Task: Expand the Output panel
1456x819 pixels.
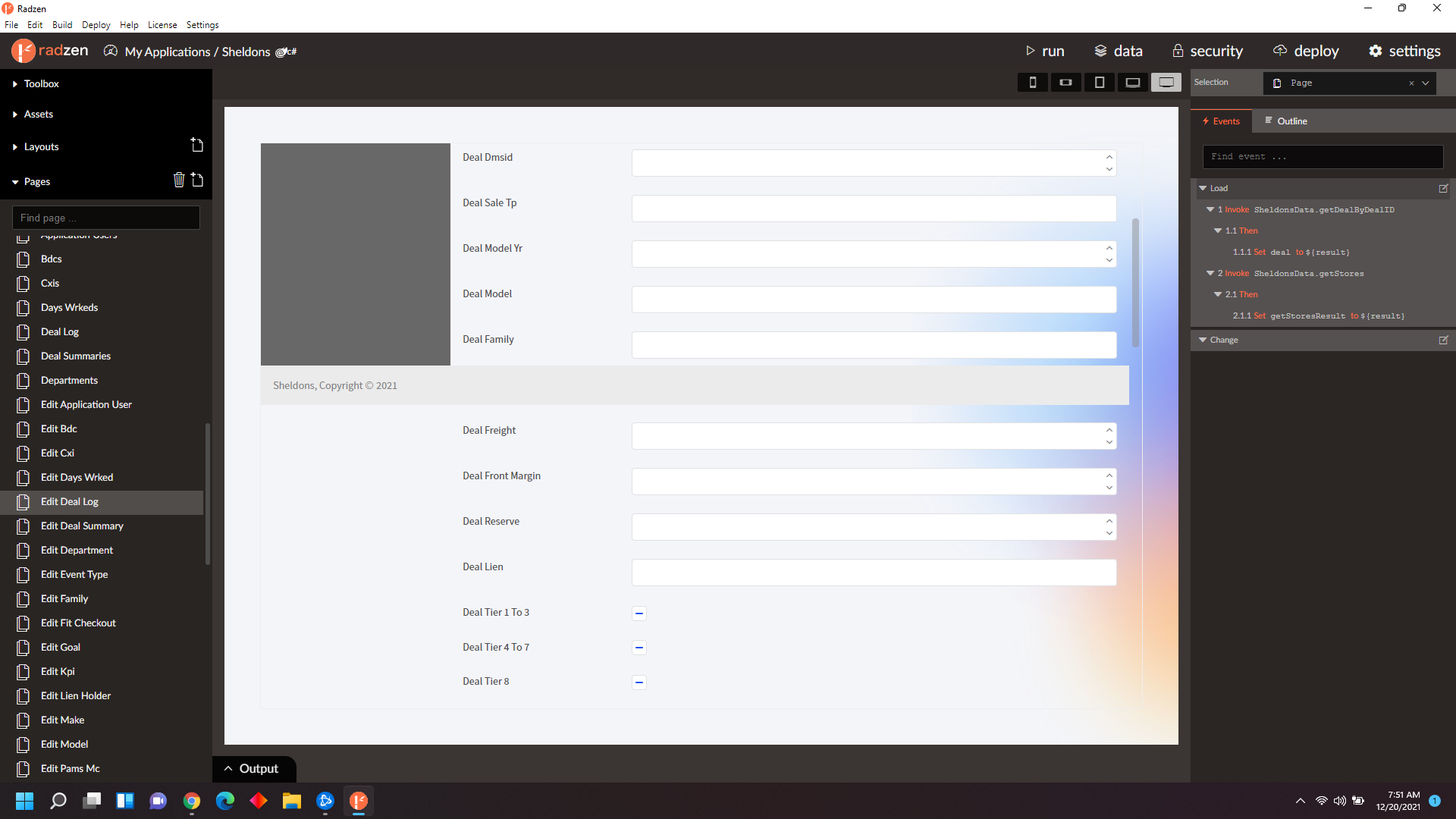Action: point(254,768)
